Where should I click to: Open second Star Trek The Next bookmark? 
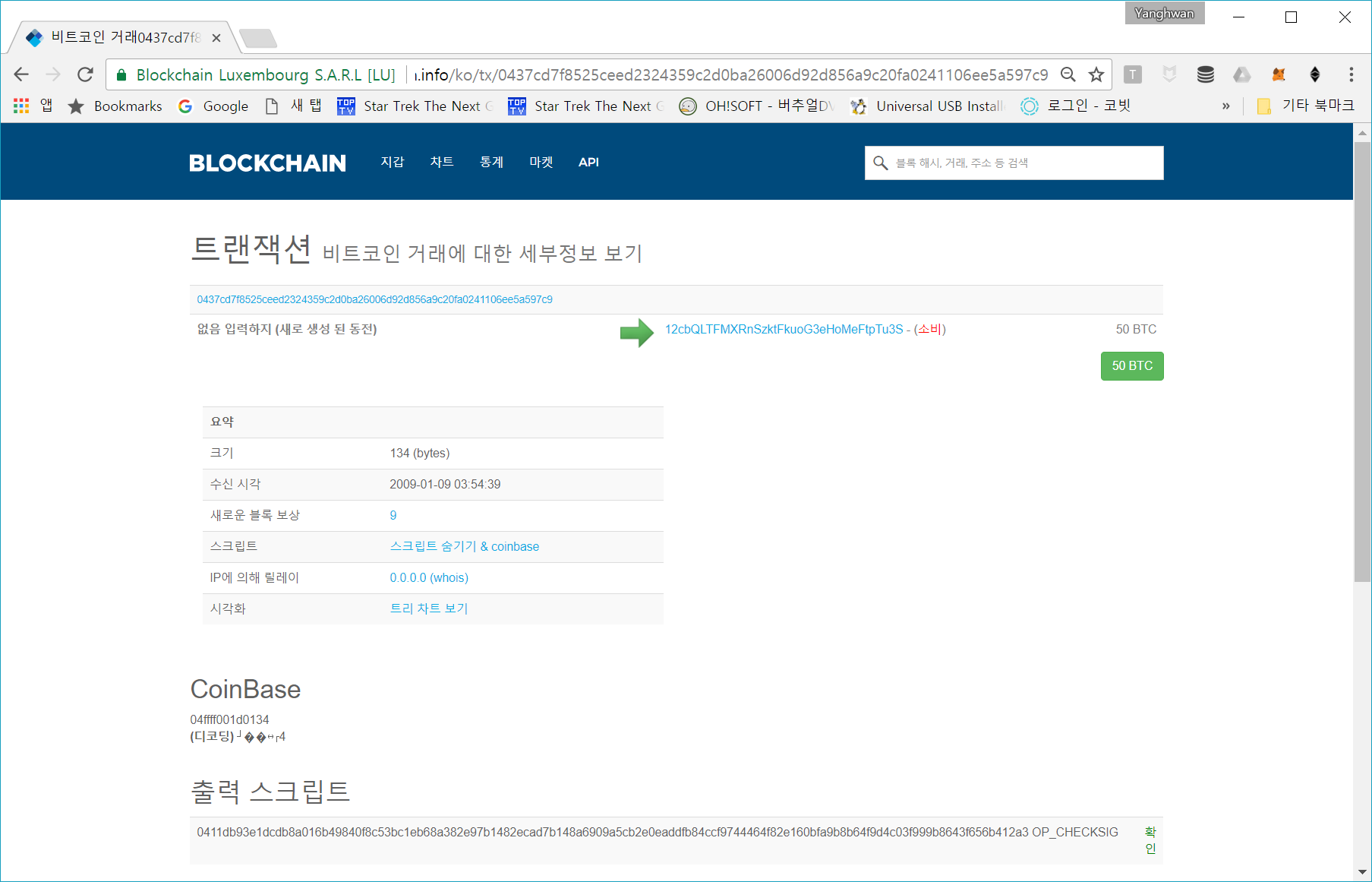tap(587, 106)
